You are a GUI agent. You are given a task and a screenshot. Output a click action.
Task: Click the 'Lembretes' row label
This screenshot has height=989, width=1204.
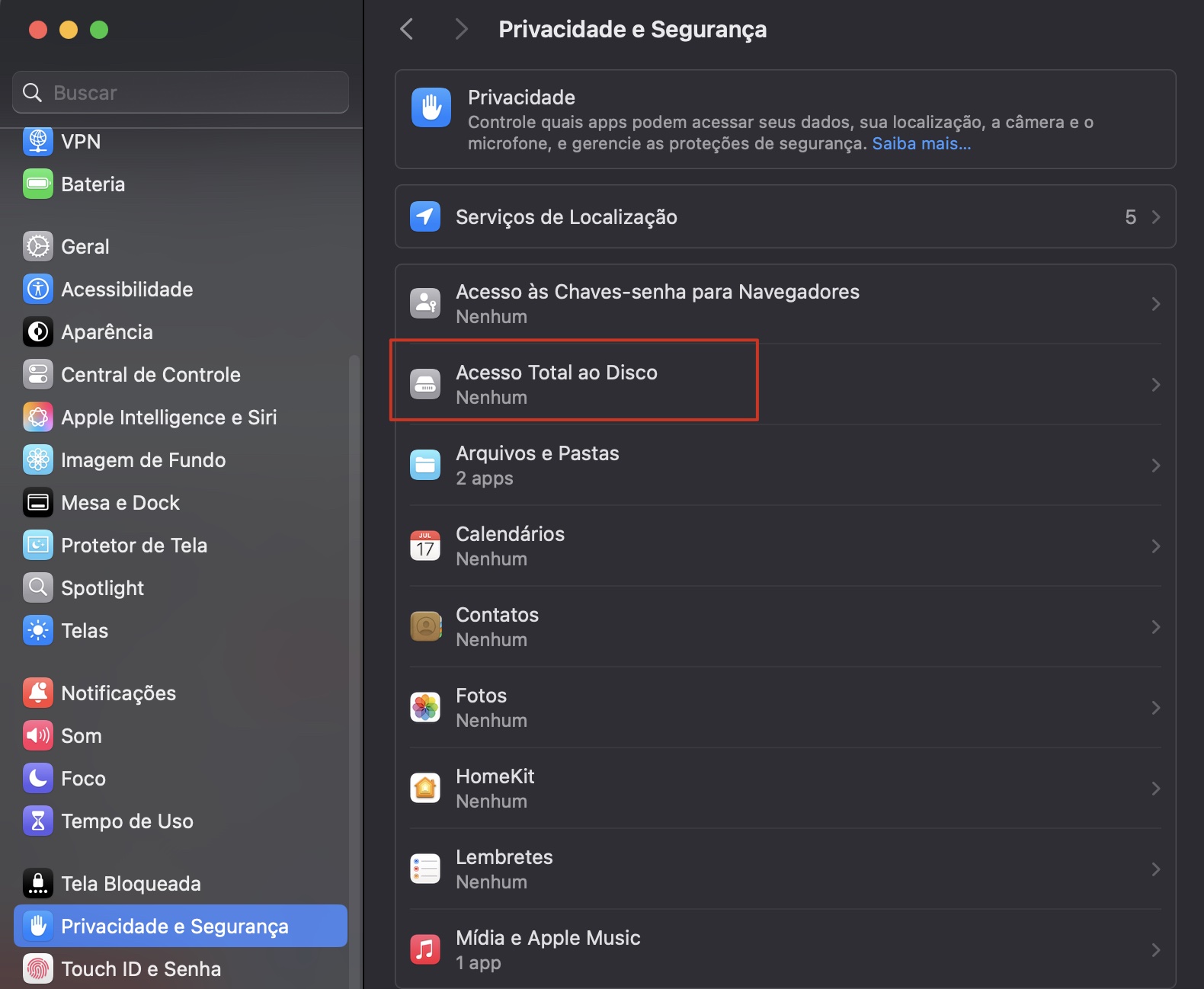point(504,856)
